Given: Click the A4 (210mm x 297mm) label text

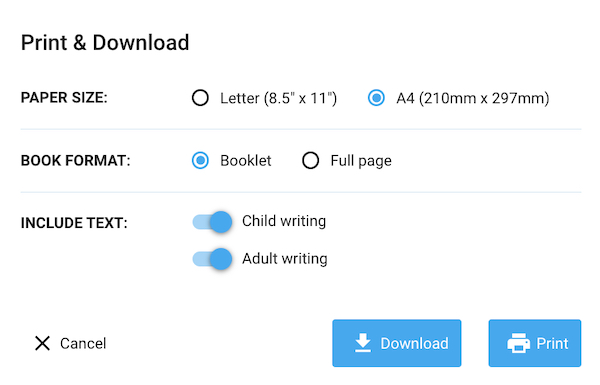Looking at the screenshot, I should tap(473, 98).
